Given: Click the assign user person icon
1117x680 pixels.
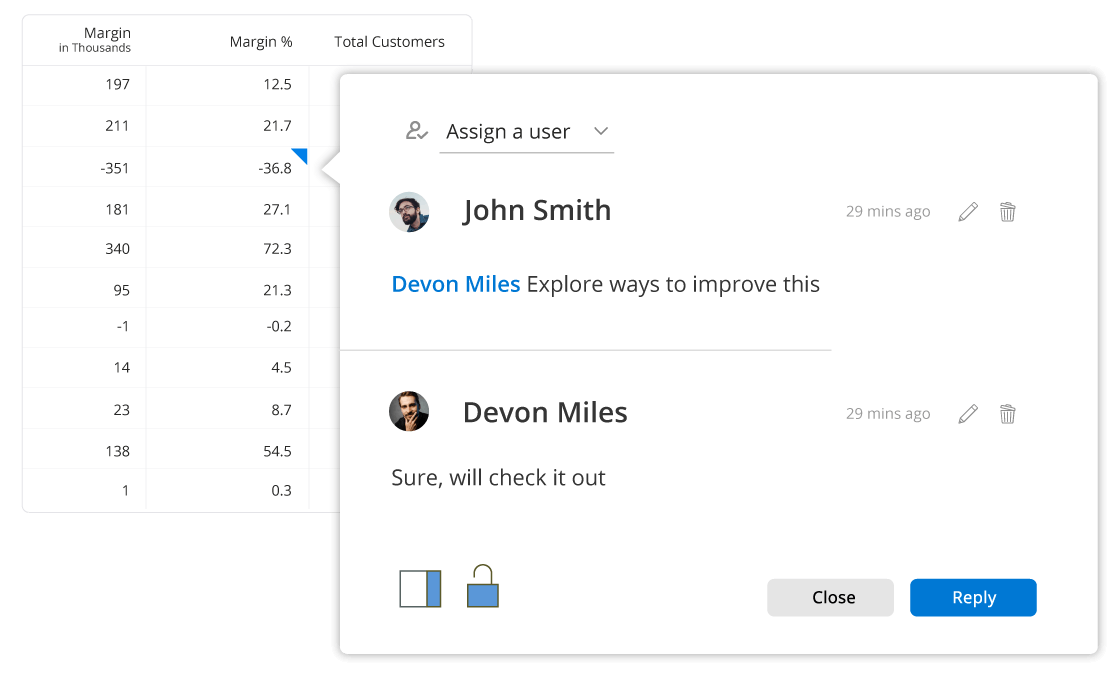Looking at the screenshot, I should click(x=416, y=131).
